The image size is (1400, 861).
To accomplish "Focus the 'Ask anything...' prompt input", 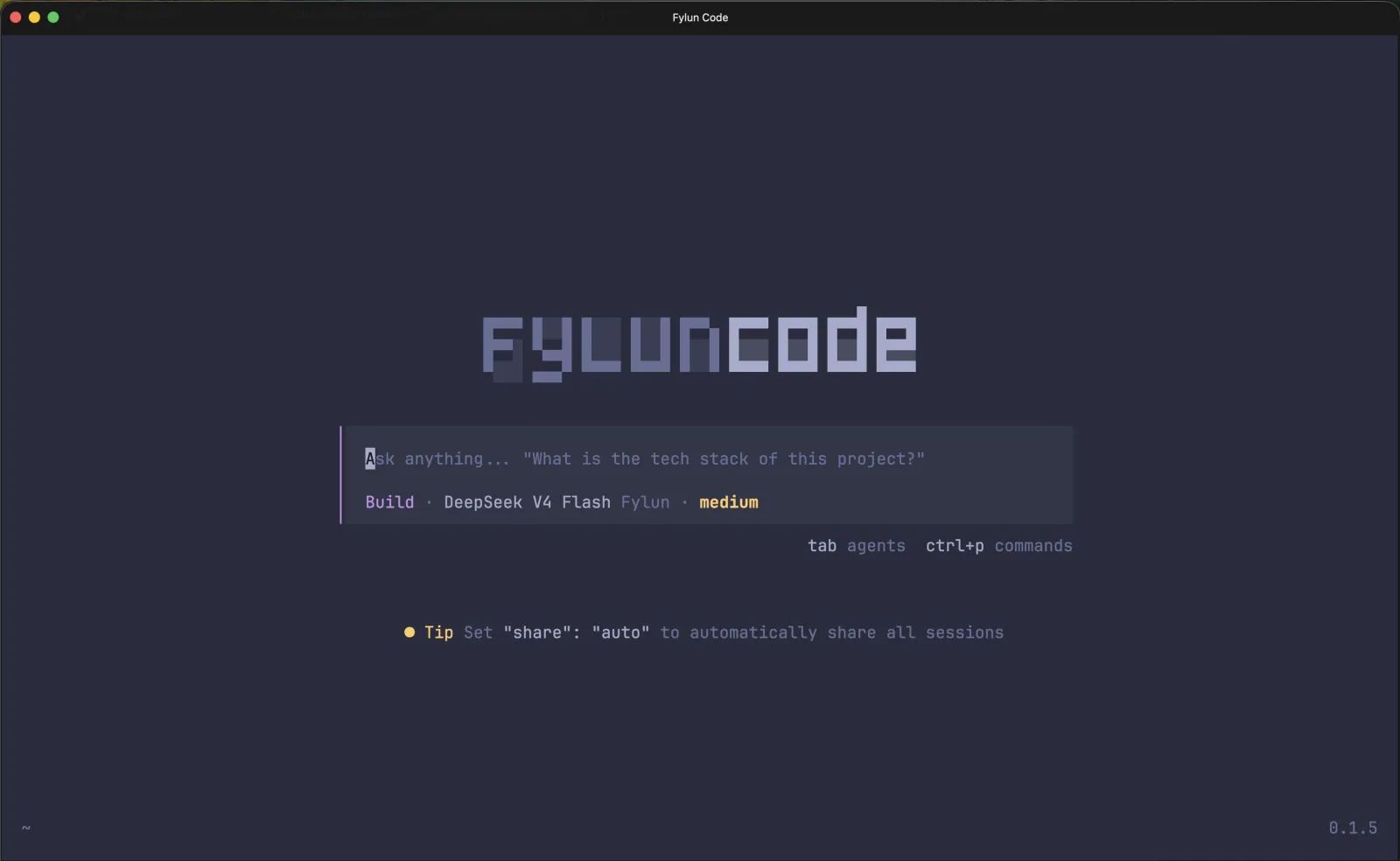I will point(645,458).
